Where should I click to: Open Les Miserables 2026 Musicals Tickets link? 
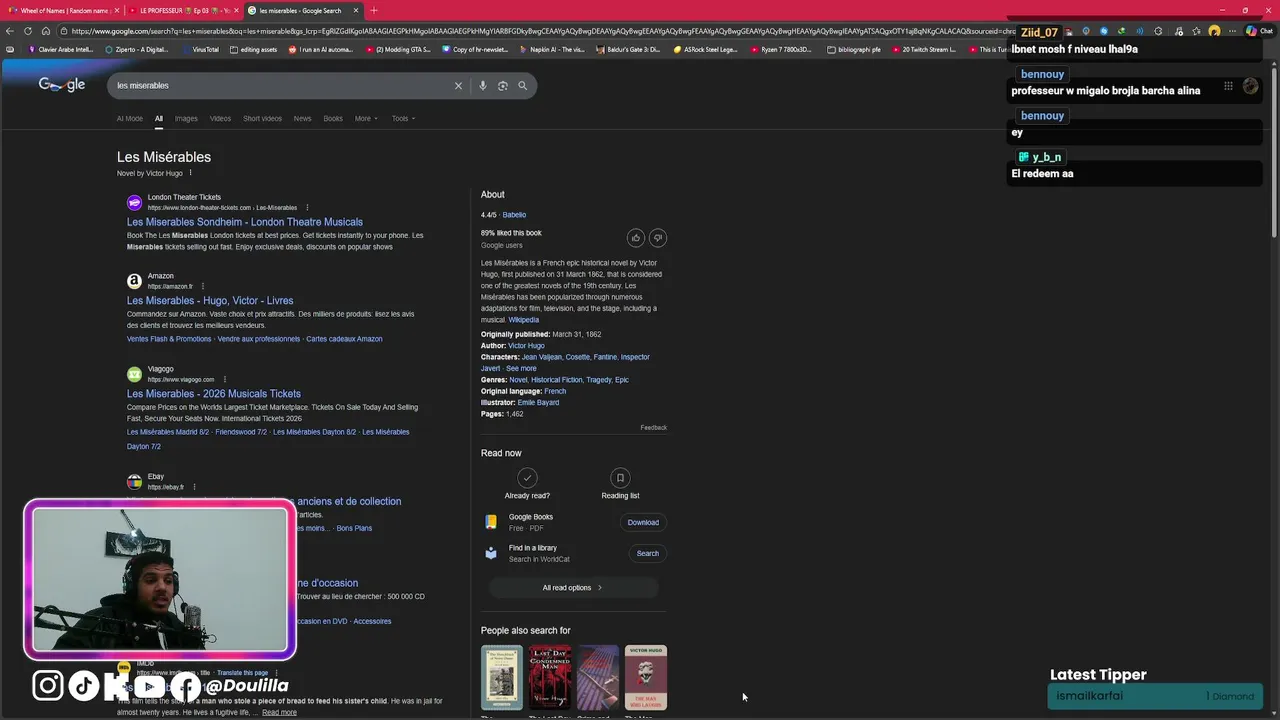214,394
